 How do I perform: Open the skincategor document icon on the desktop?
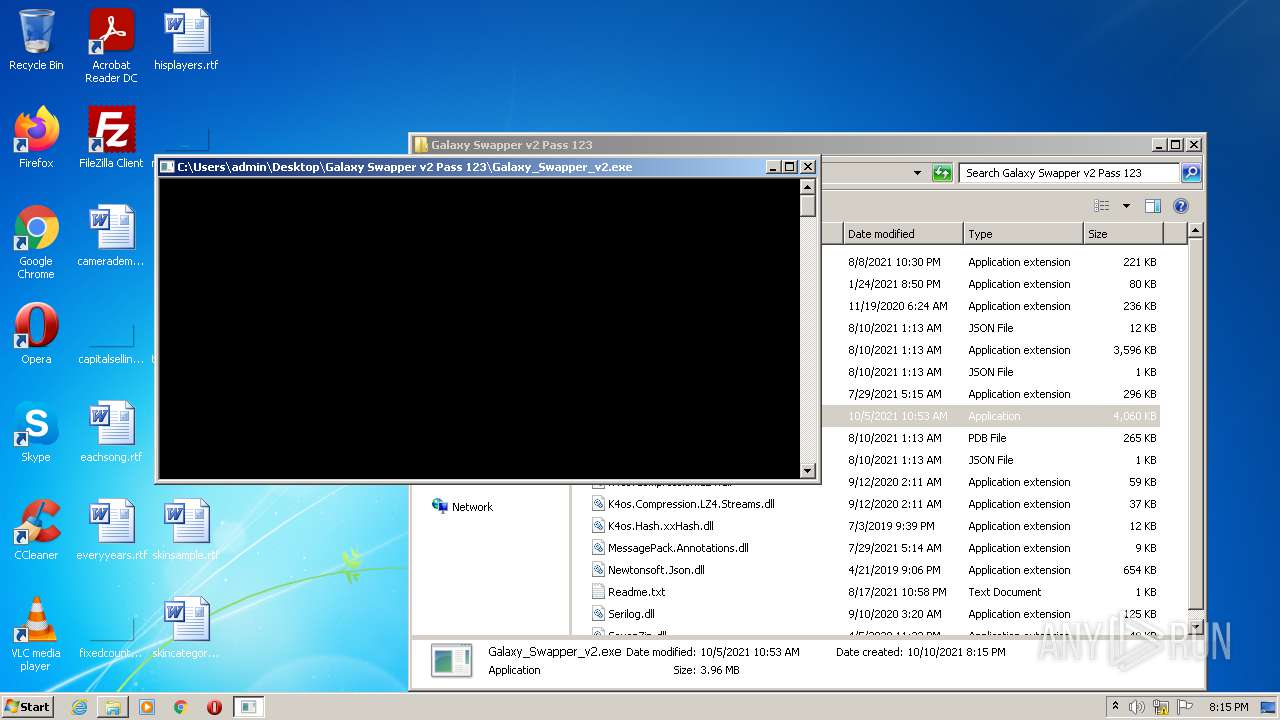(x=186, y=628)
